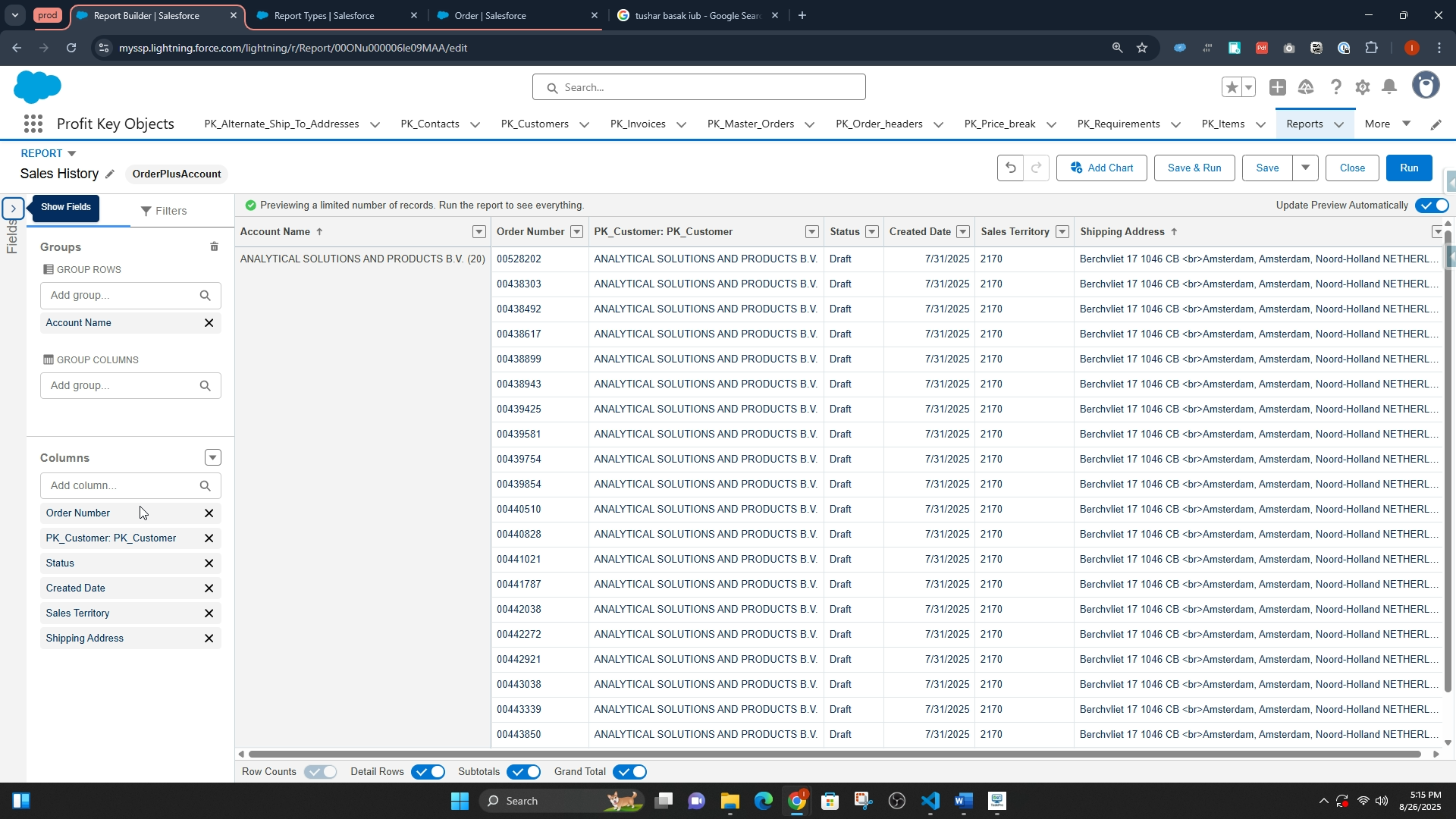
Task: Disable the Subtotals toggle
Action: (524, 772)
